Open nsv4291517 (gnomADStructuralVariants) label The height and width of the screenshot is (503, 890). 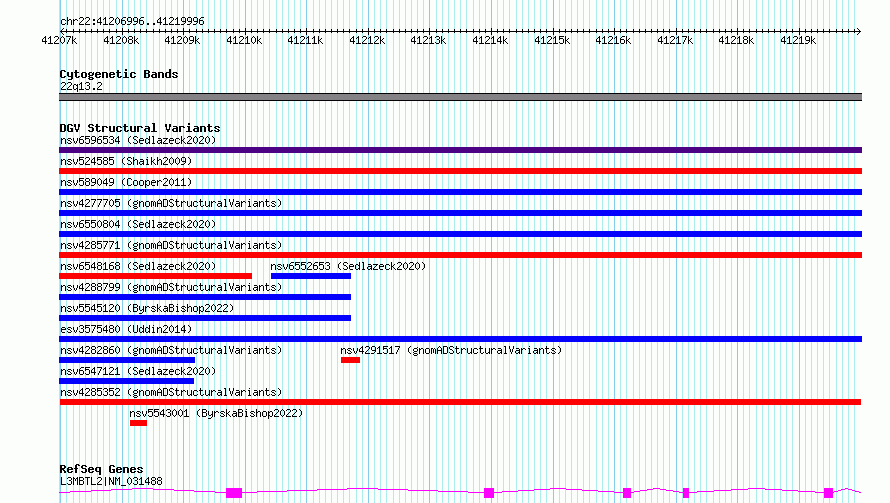pyautogui.click(x=451, y=350)
